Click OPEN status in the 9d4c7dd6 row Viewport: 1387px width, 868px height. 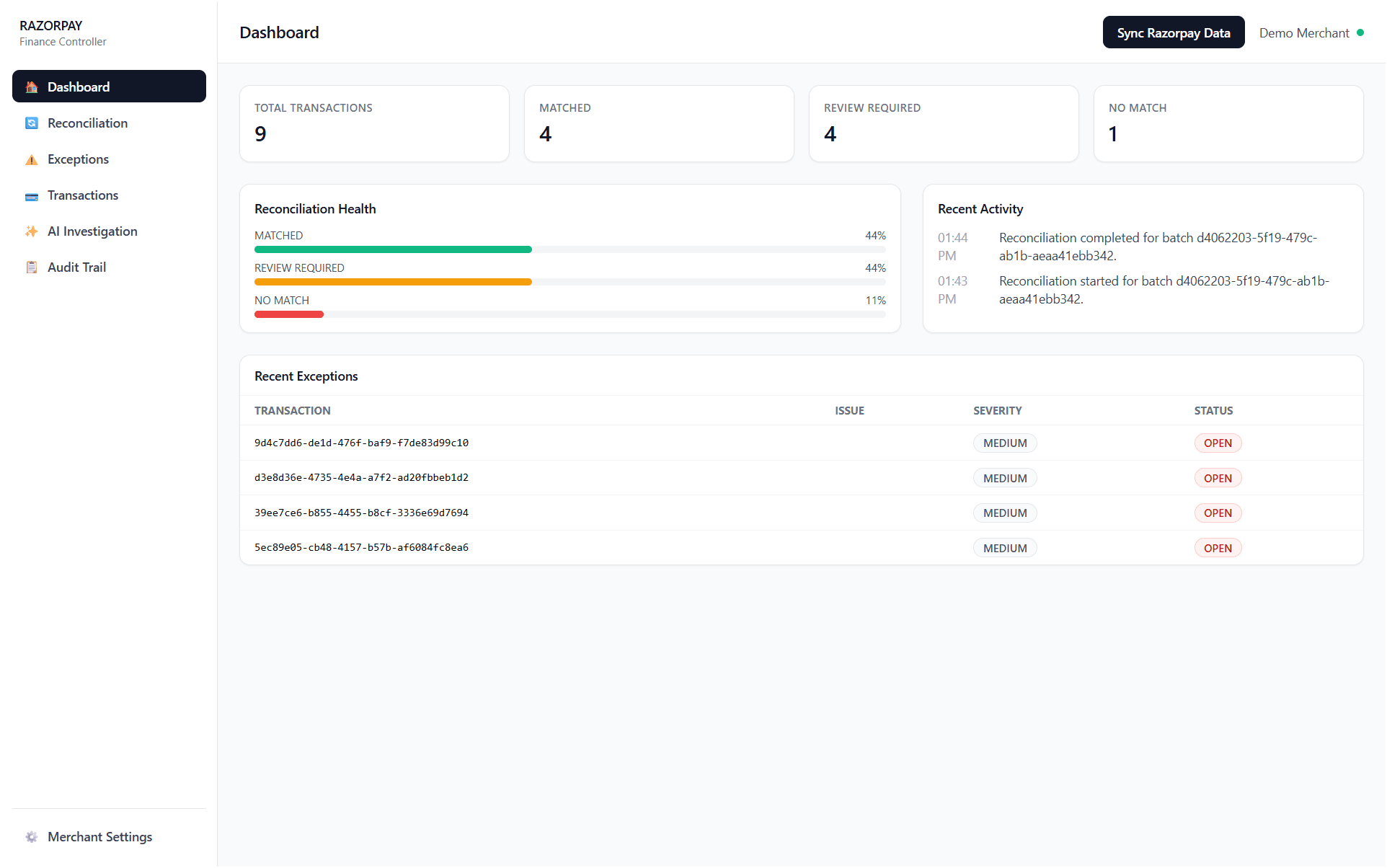click(x=1218, y=443)
